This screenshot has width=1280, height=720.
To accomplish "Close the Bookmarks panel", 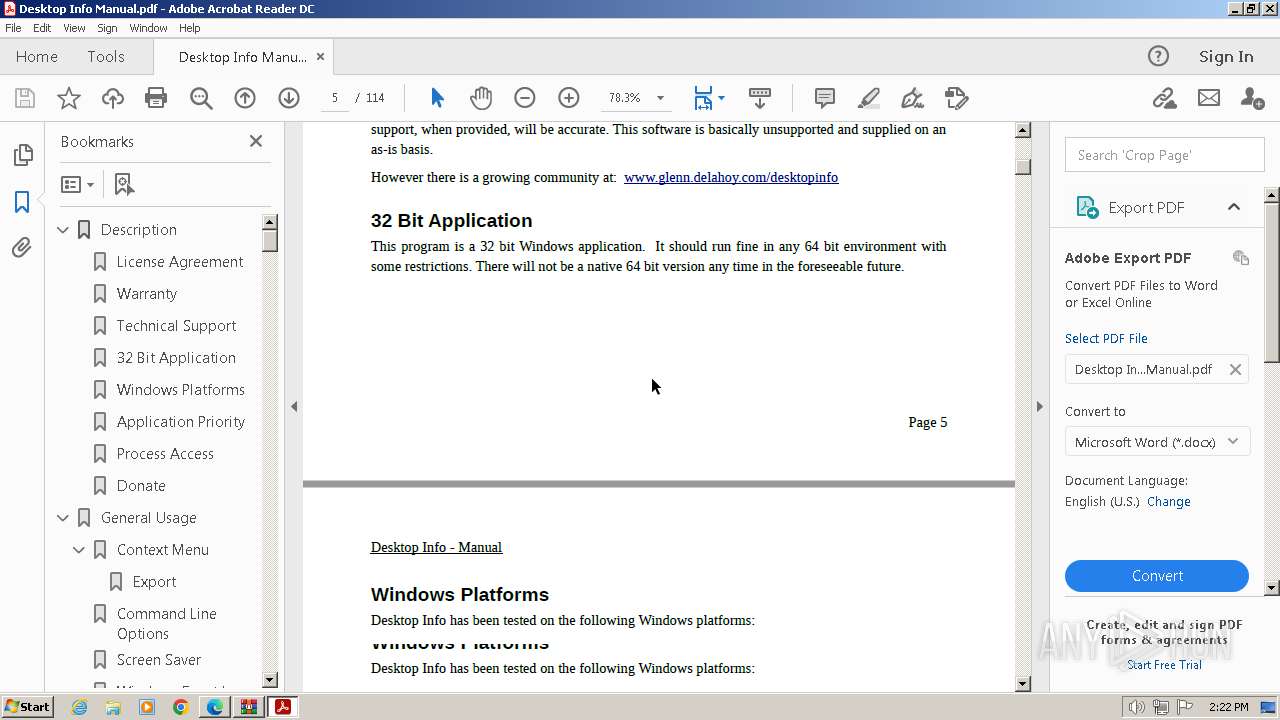I will [x=256, y=141].
